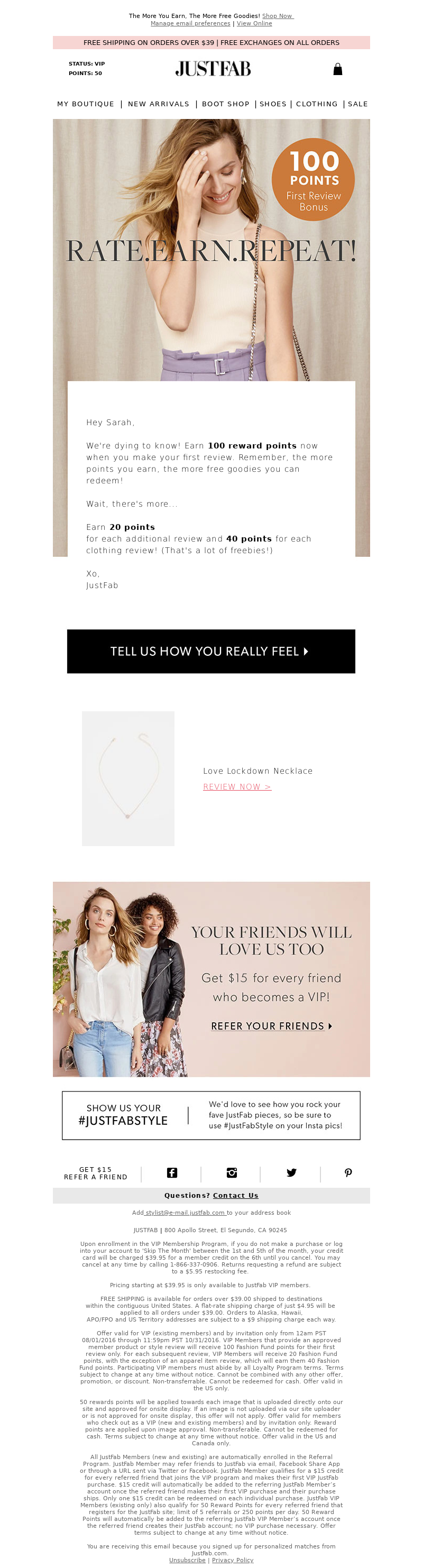
Task: Click the Get $15 Refer a Friend link
Action: pyautogui.click(x=96, y=1173)
